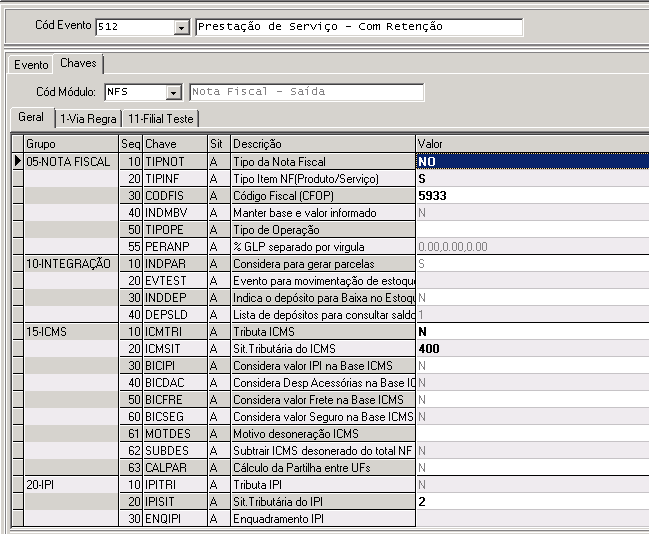The width and height of the screenshot is (649, 534).
Task: Click the CODFIS value 5933 cell
Action: click(x=531, y=195)
